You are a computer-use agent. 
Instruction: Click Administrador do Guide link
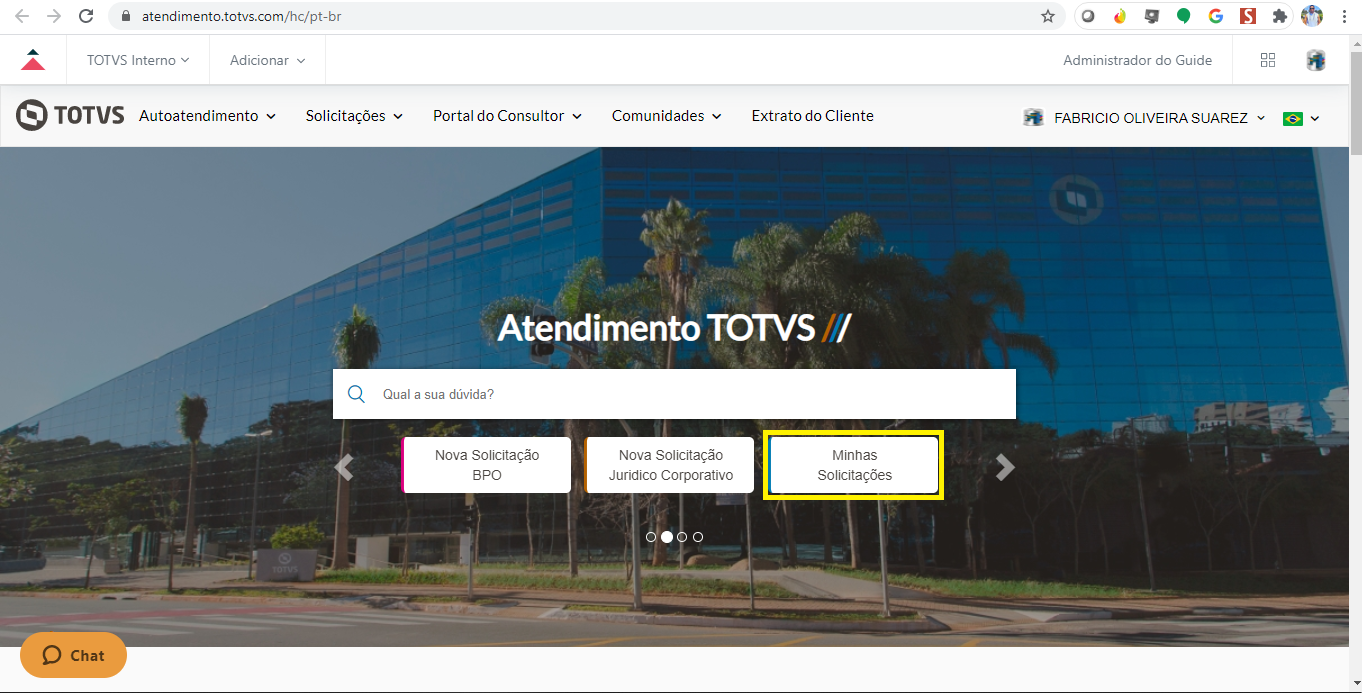tap(1138, 60)
